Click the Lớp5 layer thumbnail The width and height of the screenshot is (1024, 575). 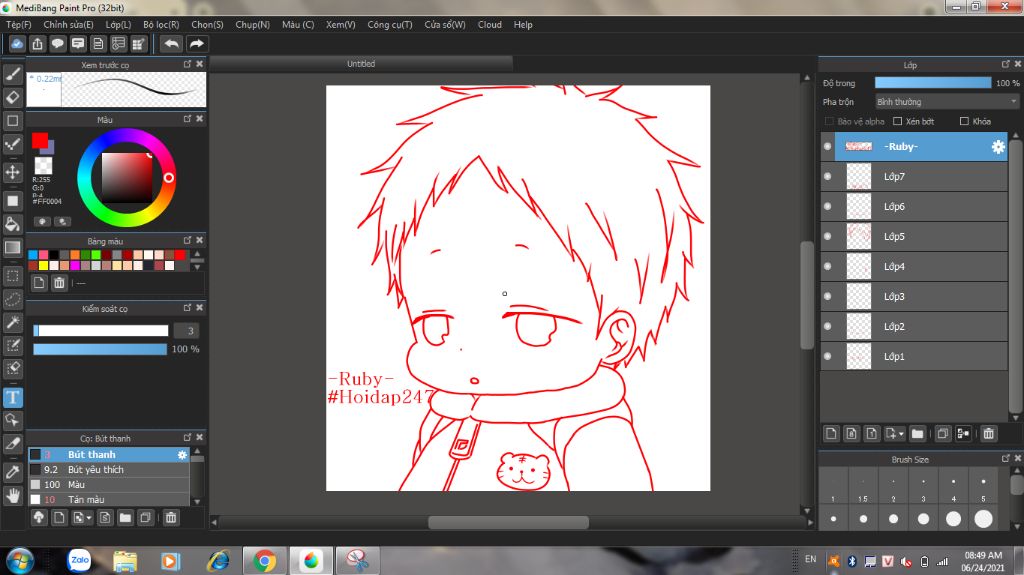[x=858, y=237]
